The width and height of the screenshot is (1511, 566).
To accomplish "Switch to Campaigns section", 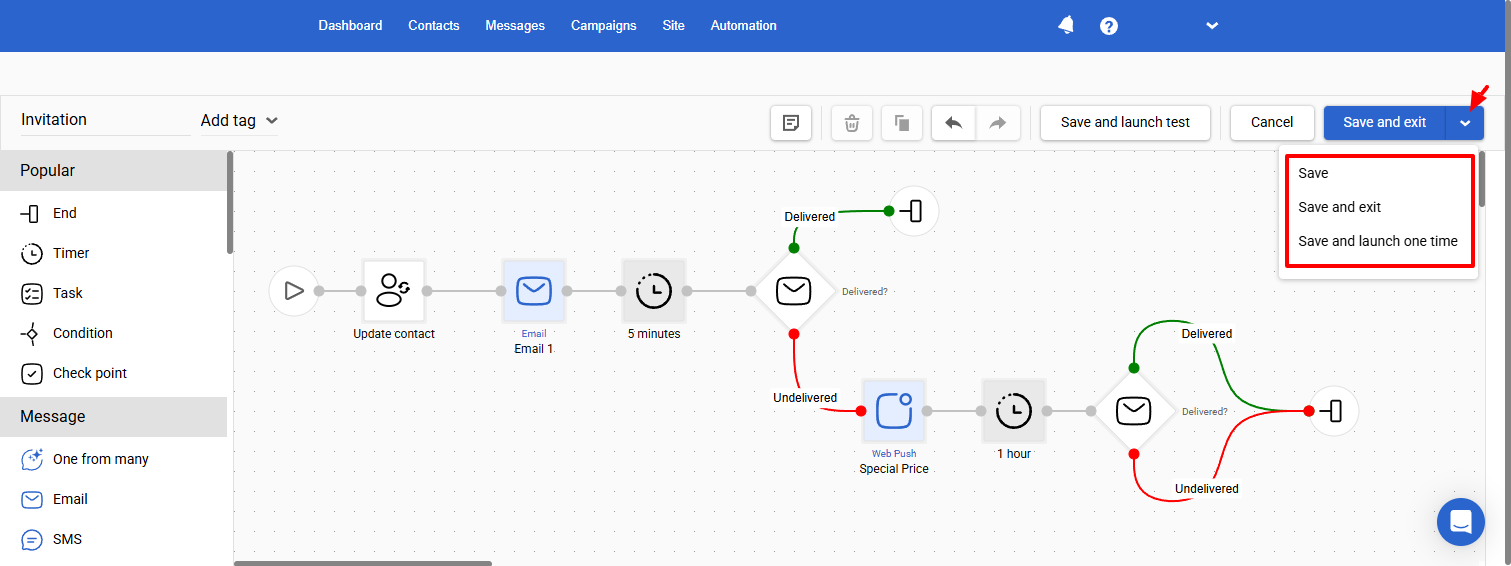I will [604, 26].
